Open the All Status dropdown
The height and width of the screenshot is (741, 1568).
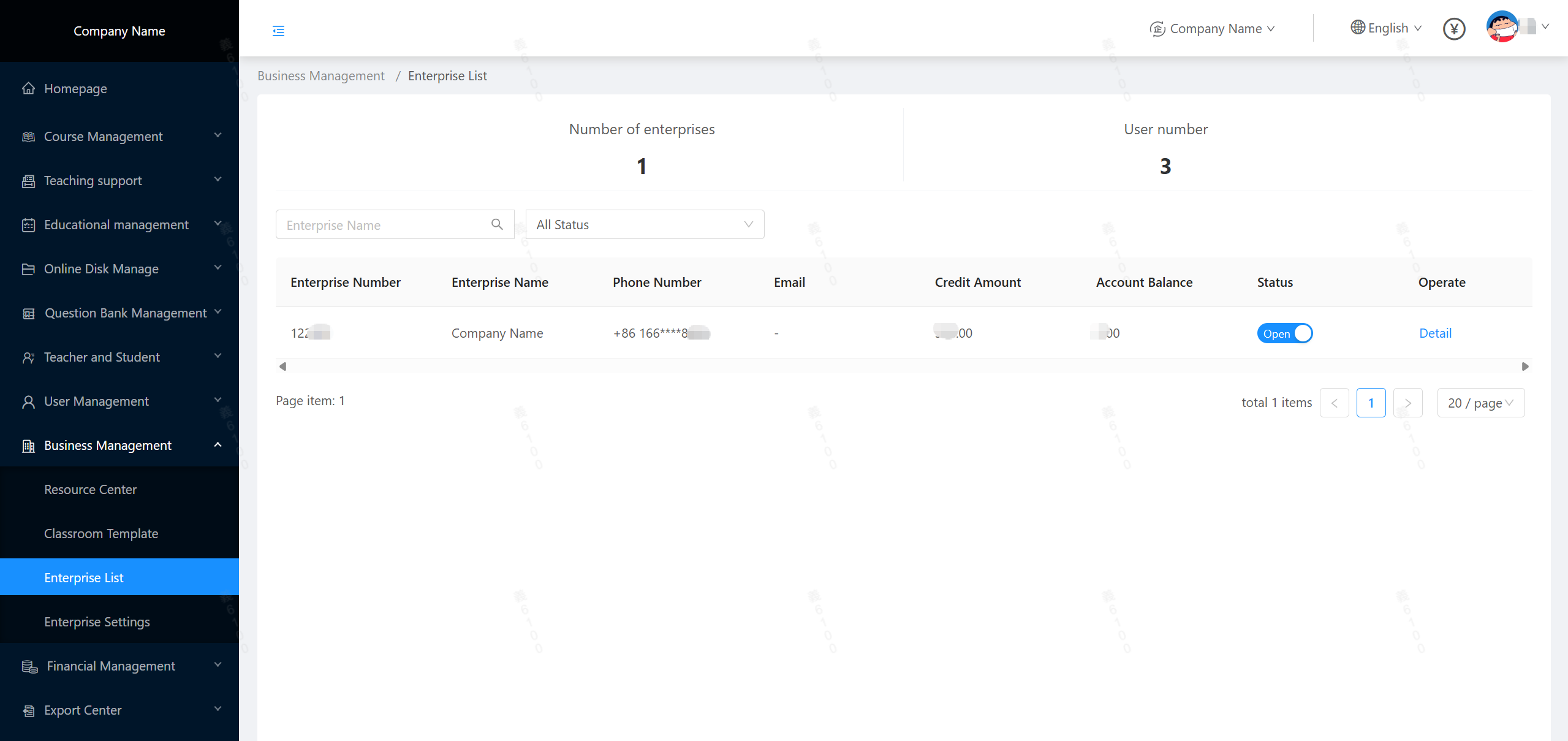pyautogui.click(x=645, y=224)
